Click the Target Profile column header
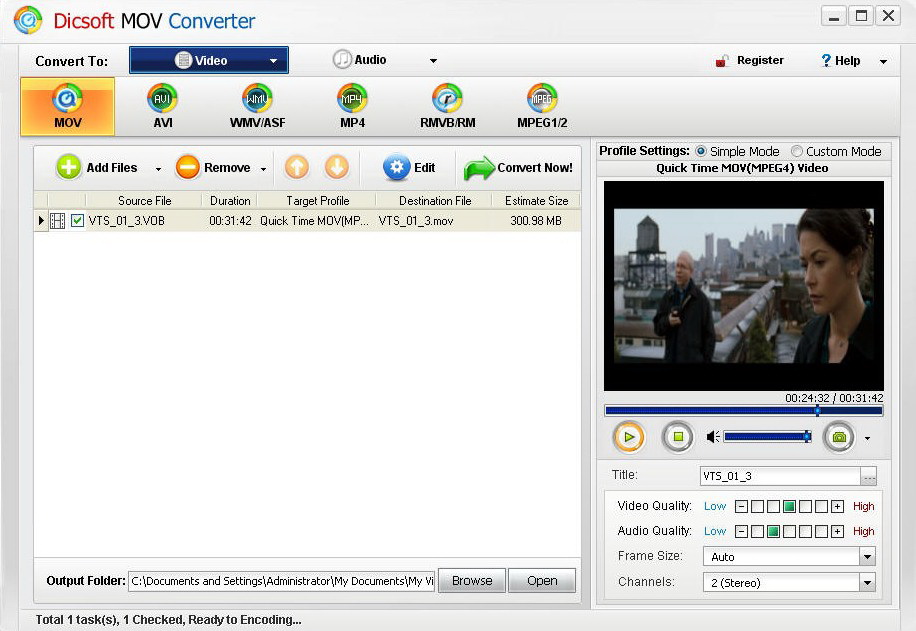 tap(317, 200)
